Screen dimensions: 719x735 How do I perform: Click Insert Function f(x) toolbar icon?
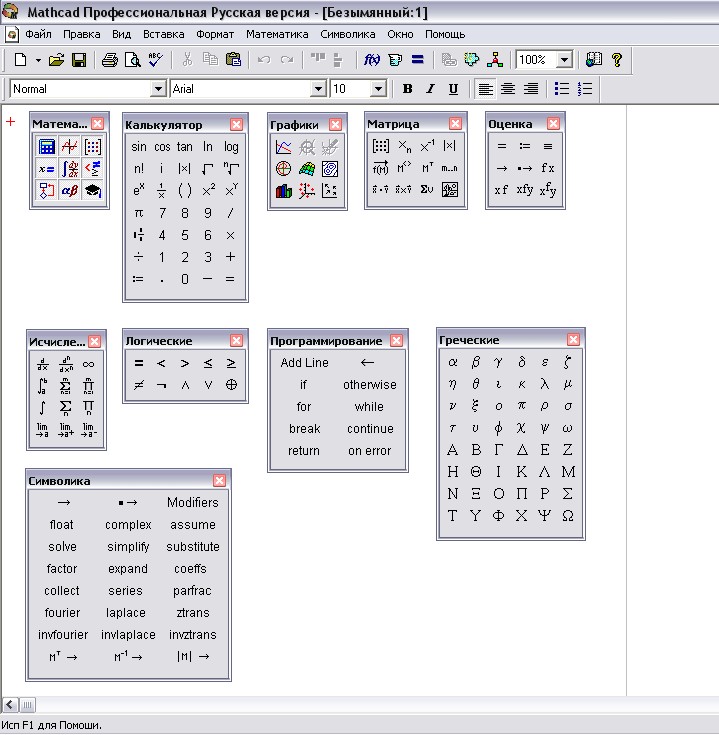coord(372,60)
